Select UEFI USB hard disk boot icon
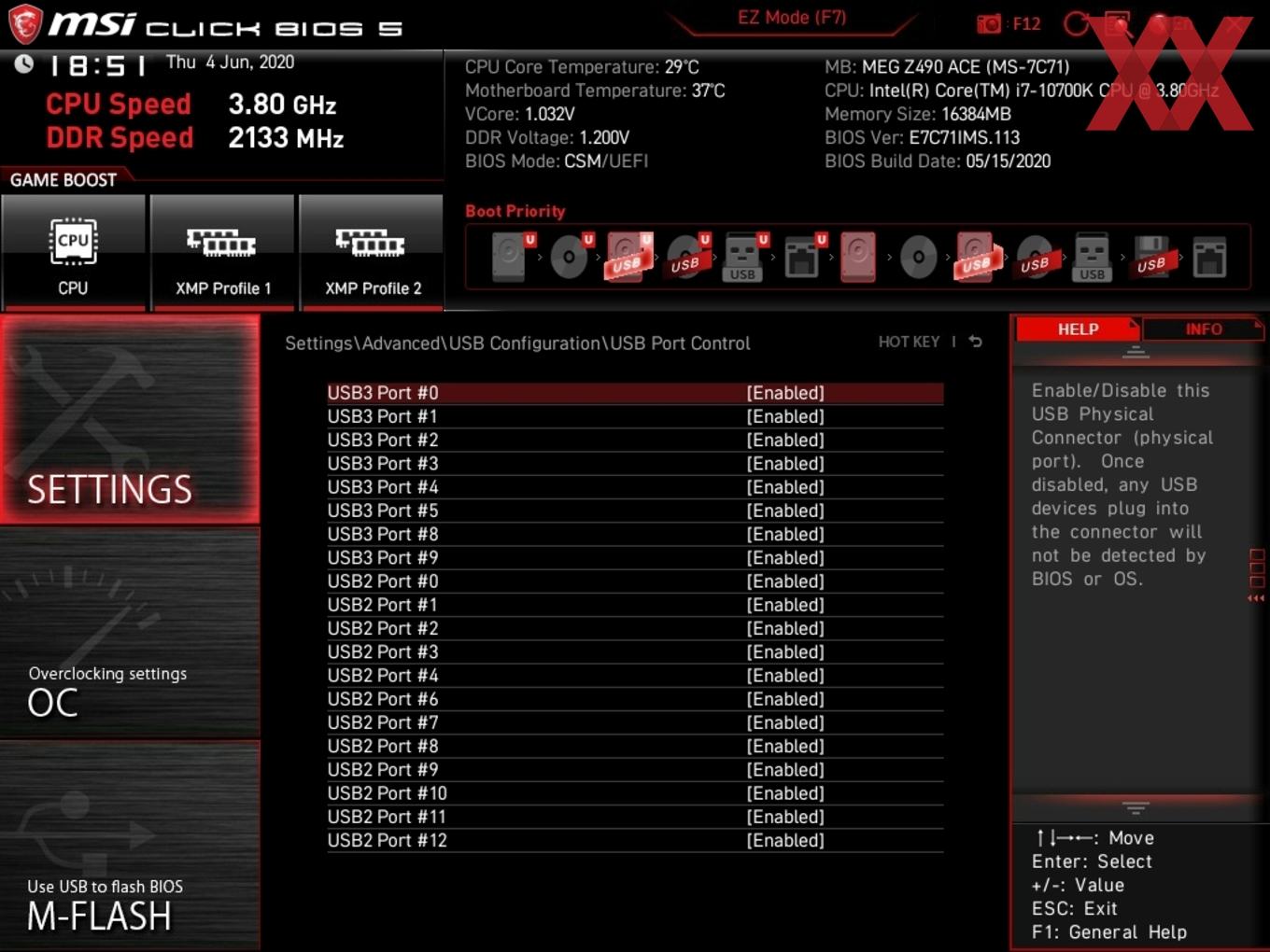The image size is (1270, 952). coord(629,257)
